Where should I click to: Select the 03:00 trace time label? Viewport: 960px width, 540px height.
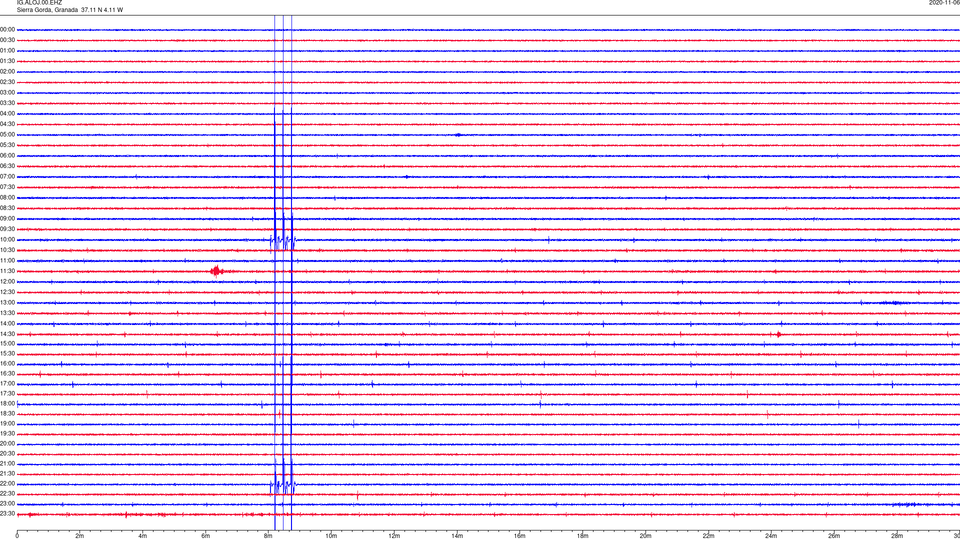pos(7,93)
